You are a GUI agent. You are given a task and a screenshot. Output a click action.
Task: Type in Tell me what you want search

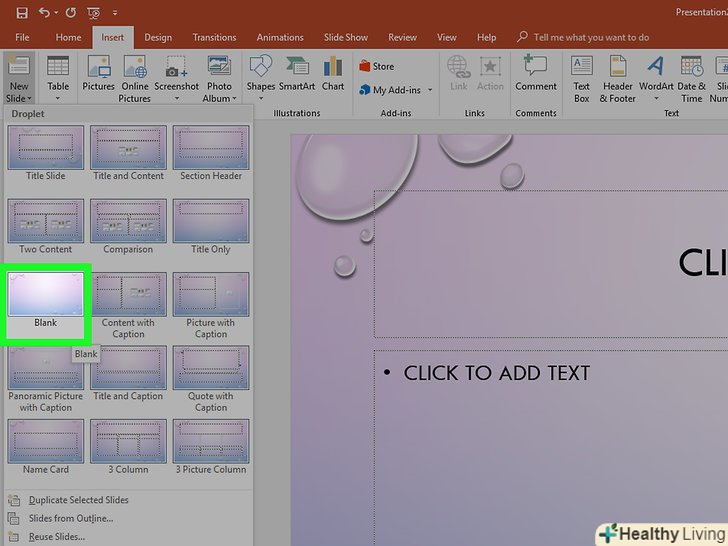coord(590,38)
